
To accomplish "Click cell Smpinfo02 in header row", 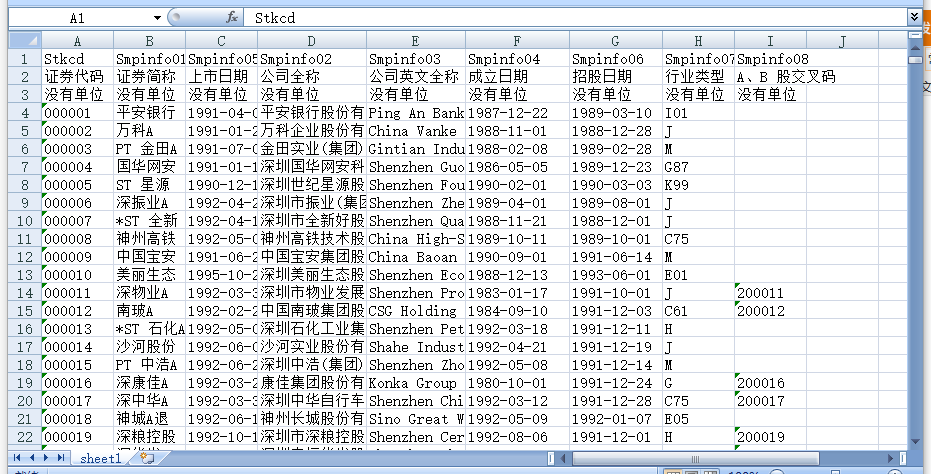I will 312,59.
